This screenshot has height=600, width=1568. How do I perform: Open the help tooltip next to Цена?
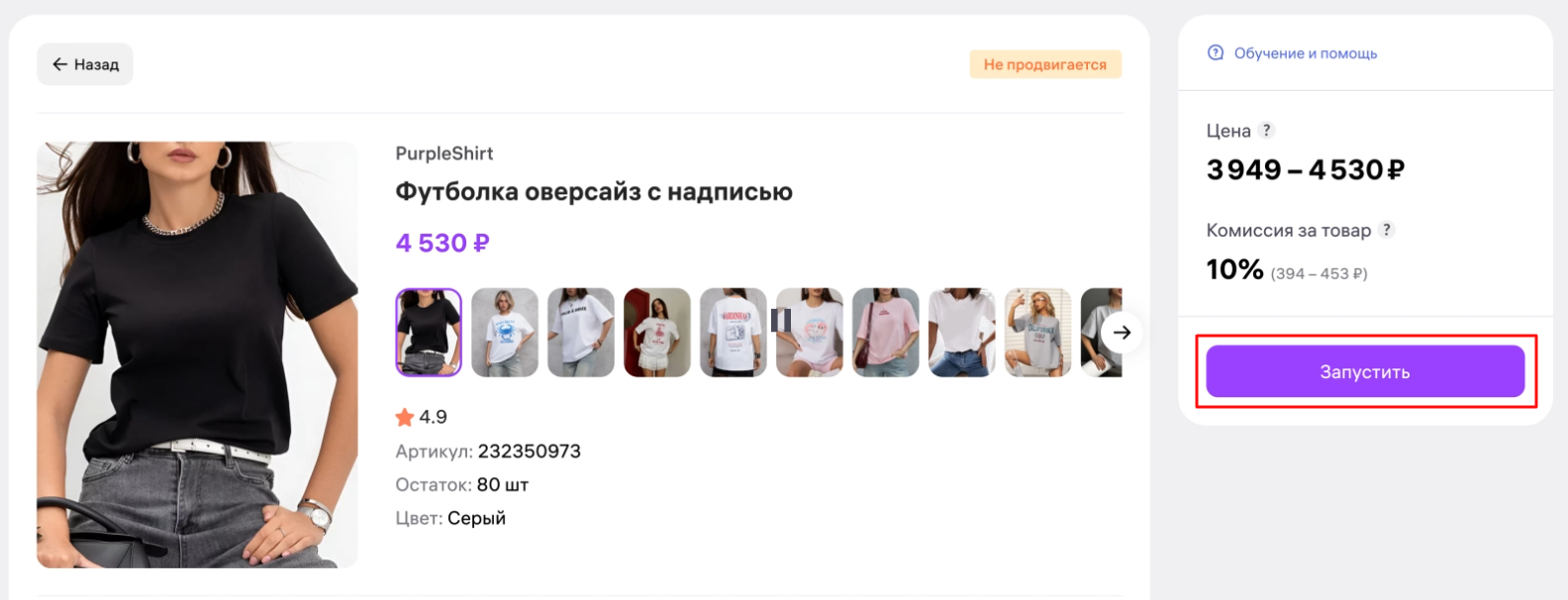(x=1266, y=130)
